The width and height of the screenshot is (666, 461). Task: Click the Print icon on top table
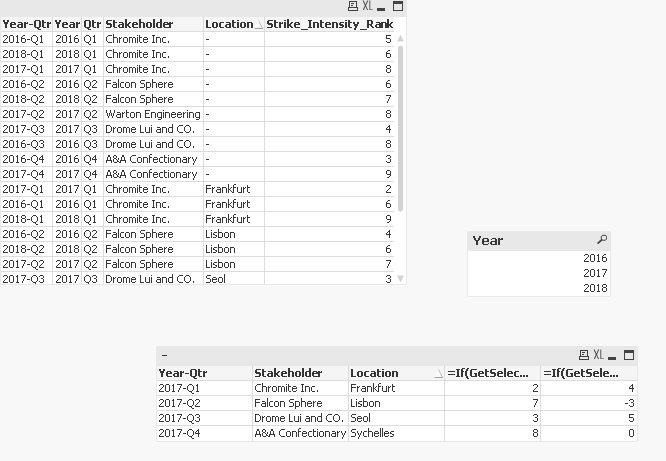pyautogui.click(x=352, y=6)
